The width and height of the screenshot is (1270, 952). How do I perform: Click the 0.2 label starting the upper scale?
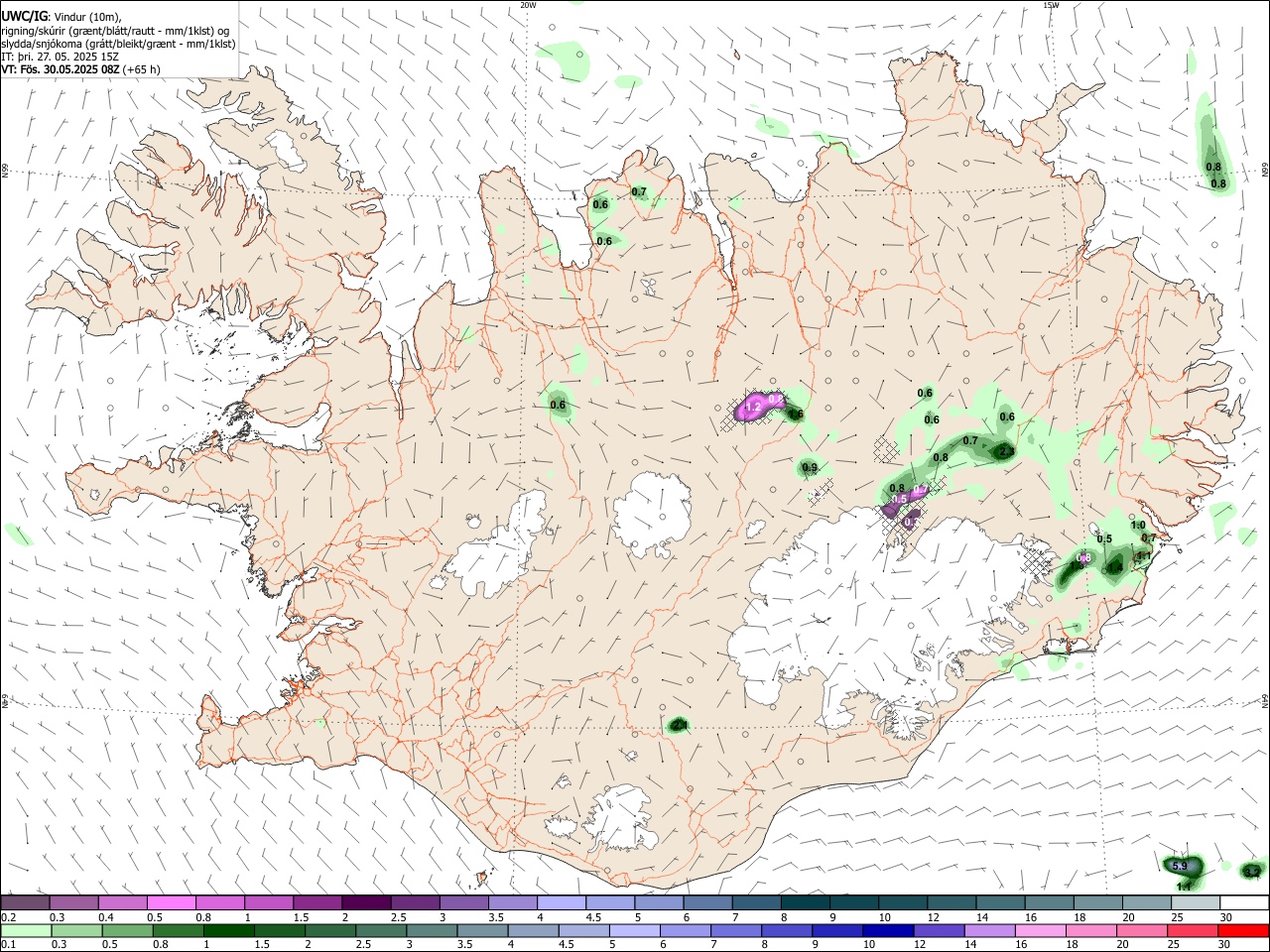click(8, 917)
